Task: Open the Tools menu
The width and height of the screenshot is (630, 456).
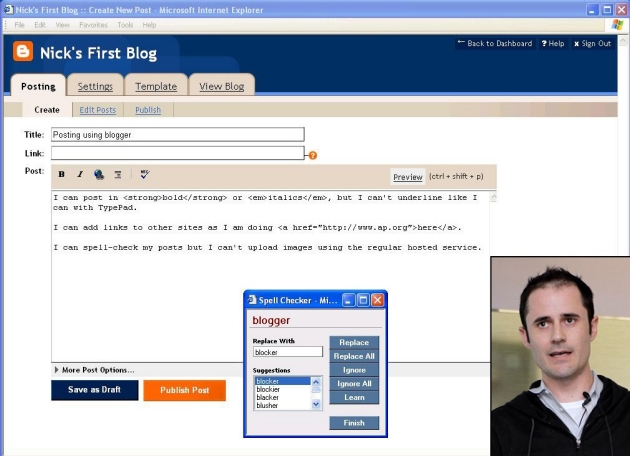Action: pyautogui.click(x=125, y=25)
